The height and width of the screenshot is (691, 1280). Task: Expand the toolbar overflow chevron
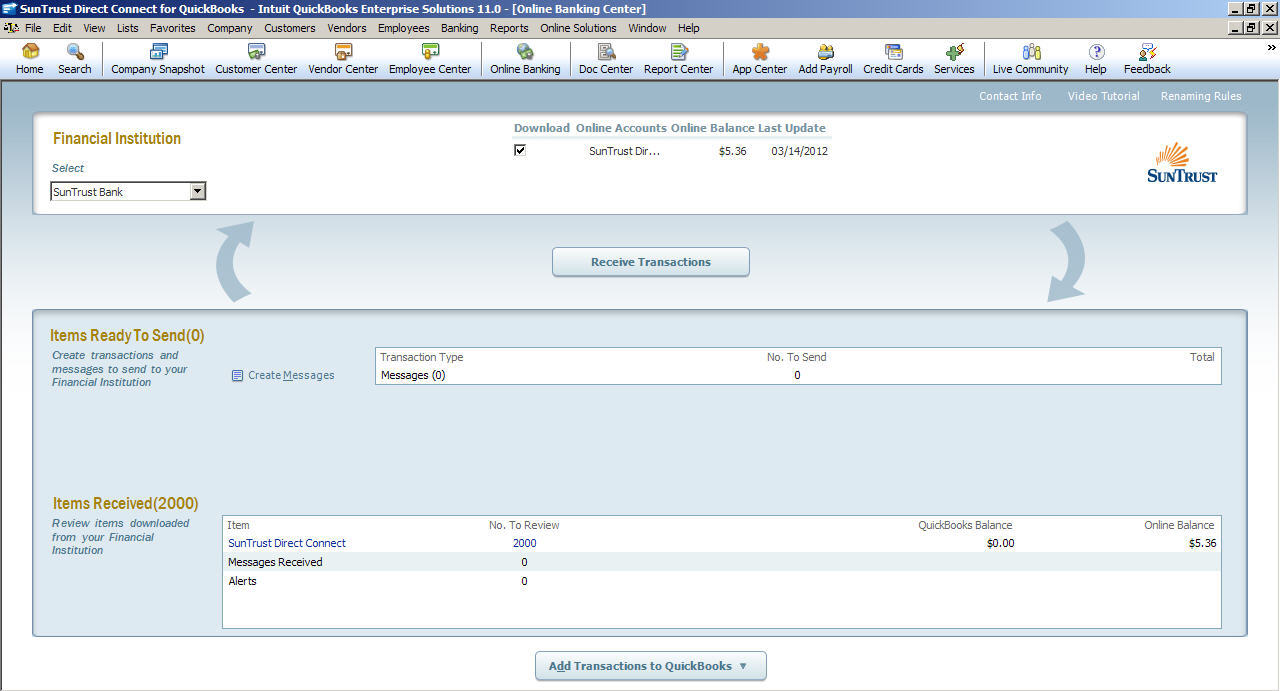pos(1271,47)
